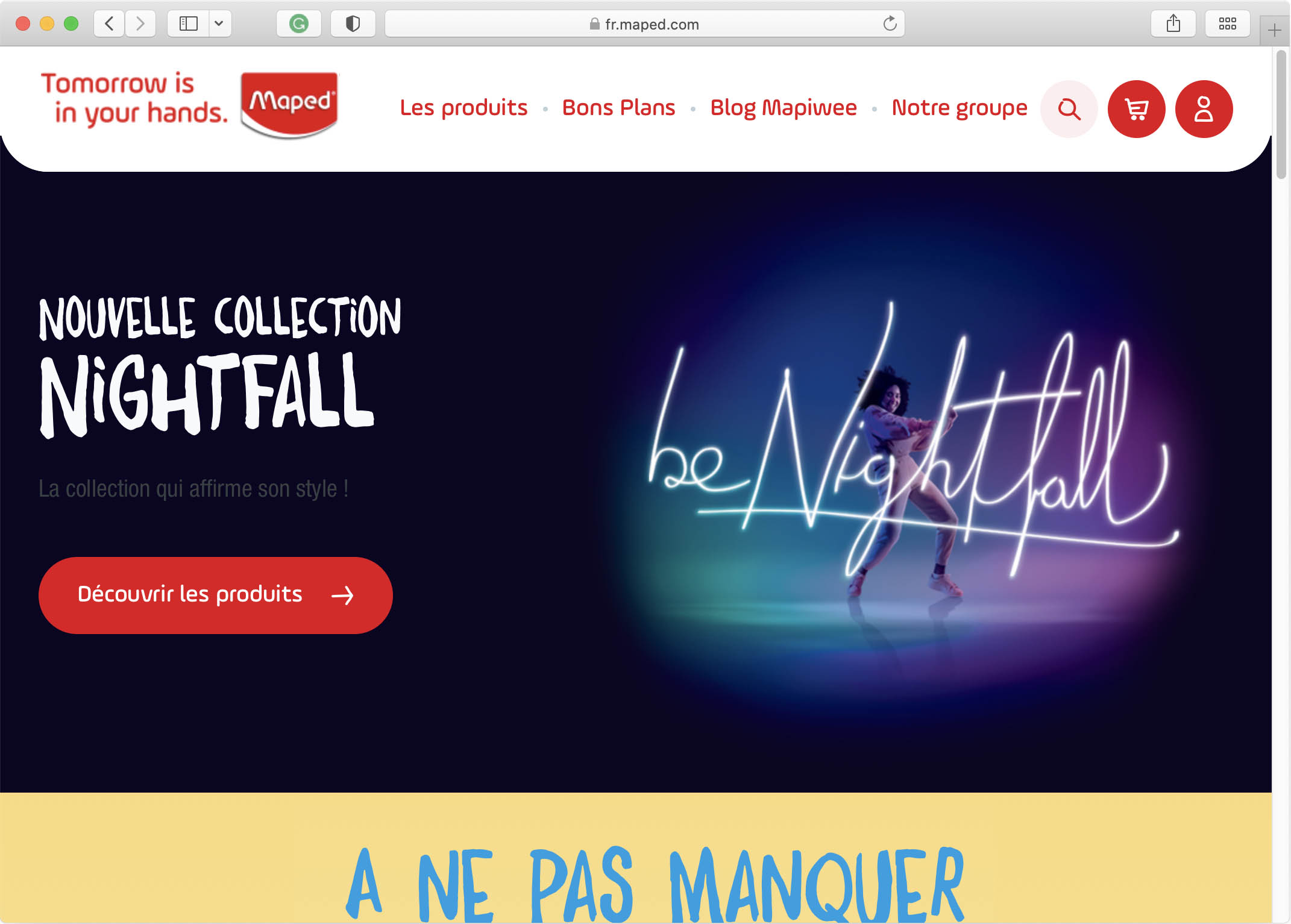The height and width of the screenshot is (924, 1291).
Task: Open the shopping cart icon
Action: pos(1136,109)
